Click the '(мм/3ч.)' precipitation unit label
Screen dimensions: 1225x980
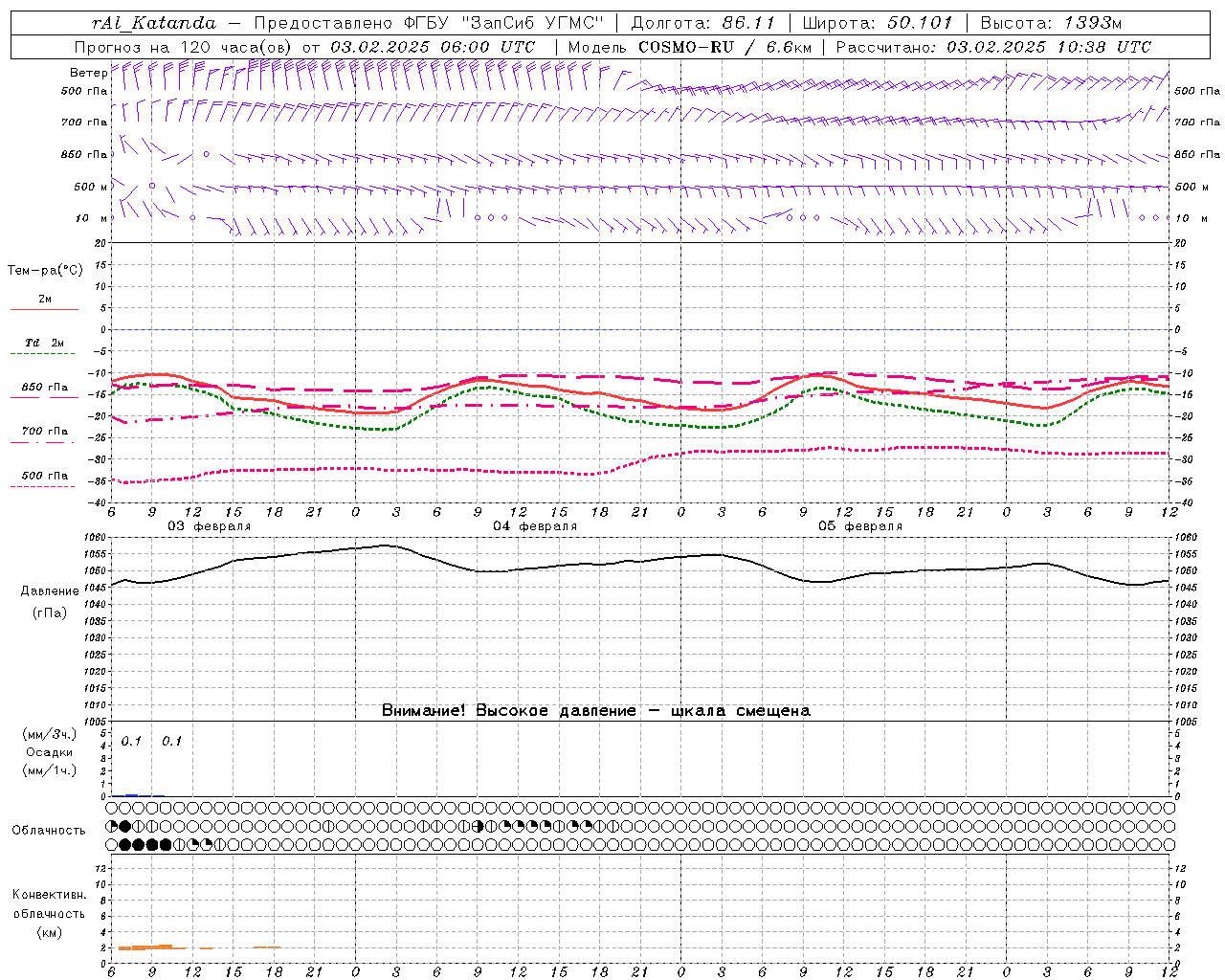coord(49,734)
